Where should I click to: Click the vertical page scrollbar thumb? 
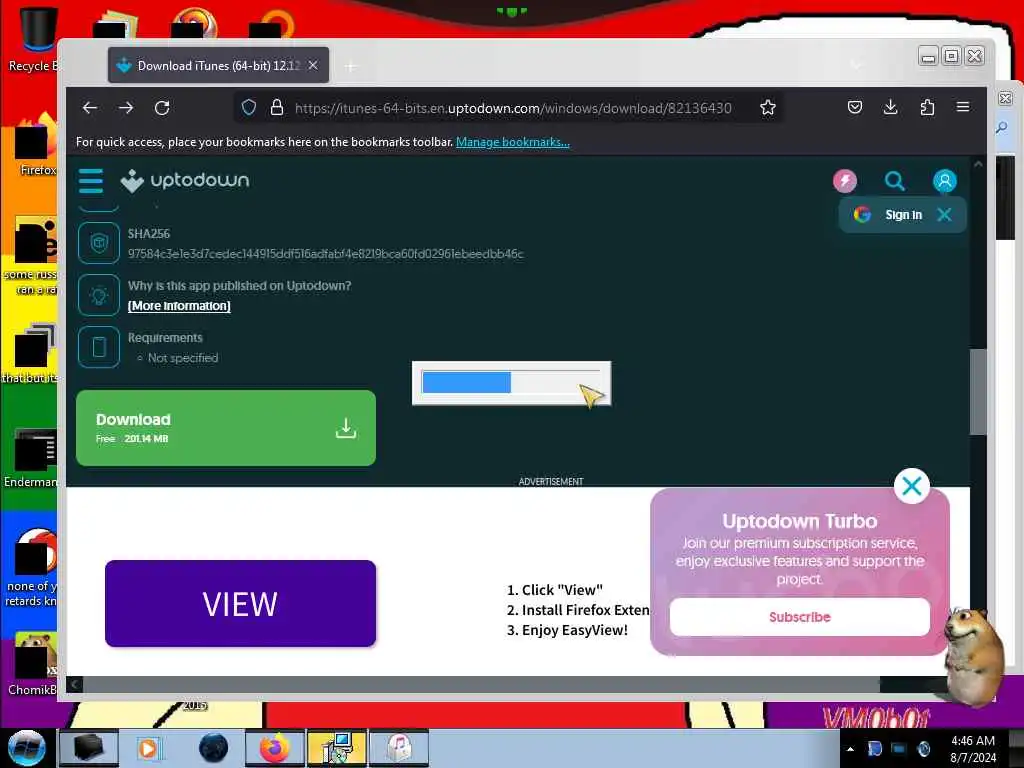(978, 392)
